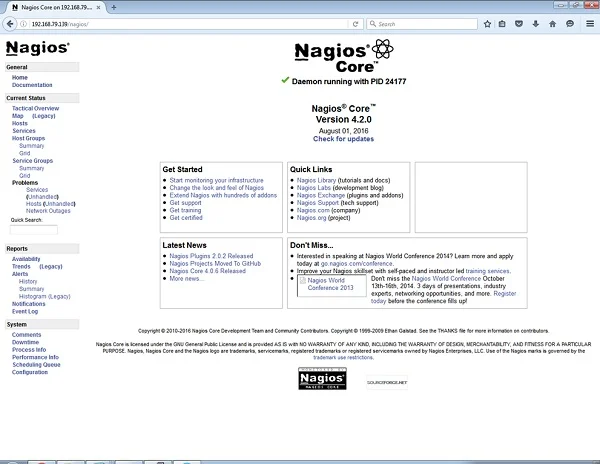Open Nagios.org project link
Viewport: 600px width, 464px height.
point(311,218)
